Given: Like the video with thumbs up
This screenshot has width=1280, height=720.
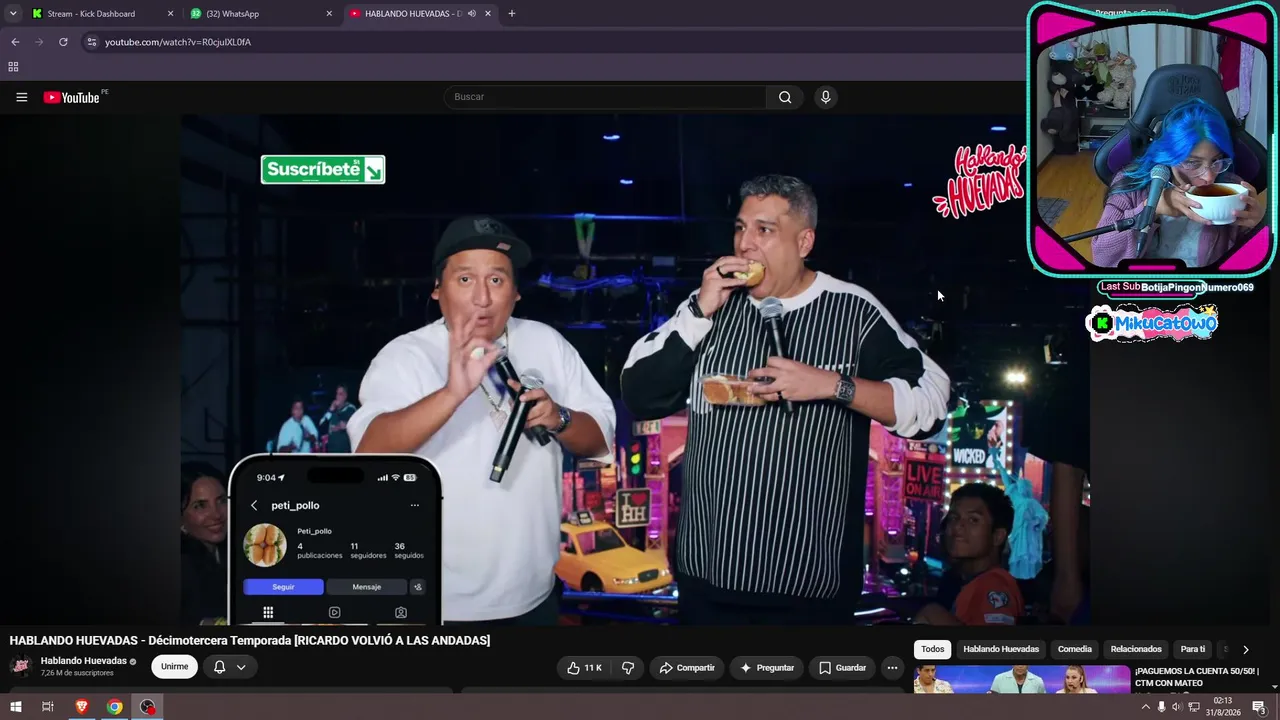Looking at the screenshot, I should coord(583,668).
